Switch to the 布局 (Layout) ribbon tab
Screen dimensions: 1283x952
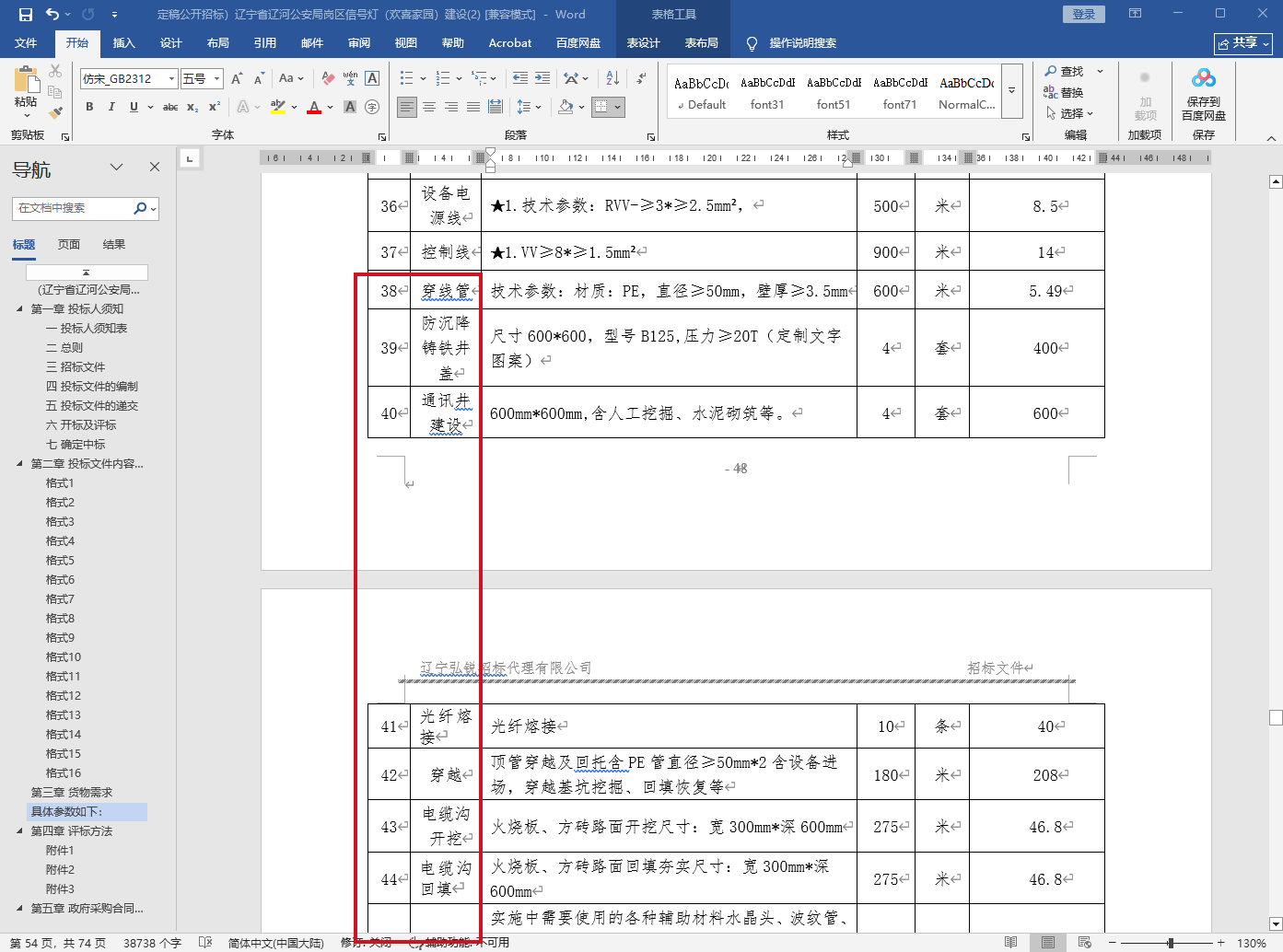[217, 43]
